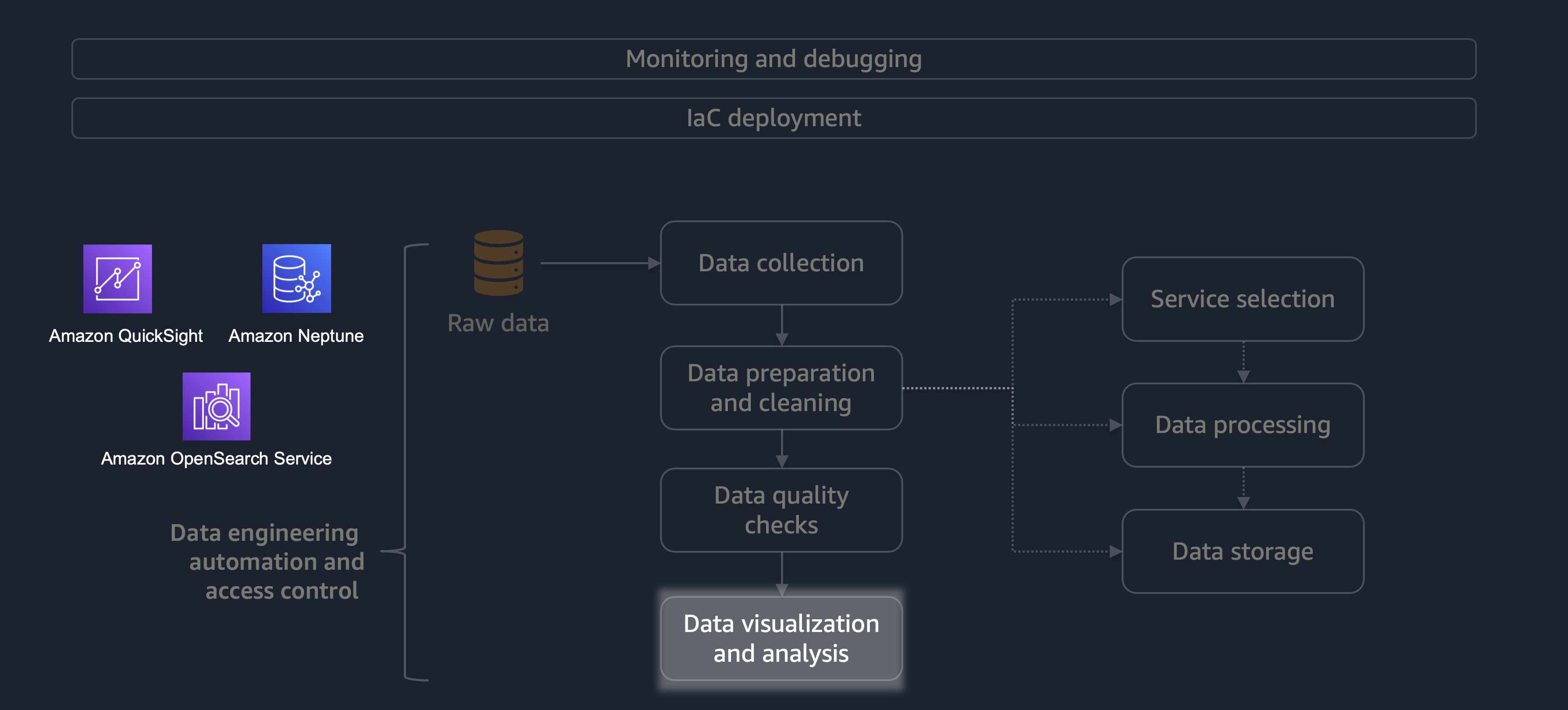This screenshot has height=710, width=1568.
Task: Click the Raw data database icon
Action: (x=498, y=263)
